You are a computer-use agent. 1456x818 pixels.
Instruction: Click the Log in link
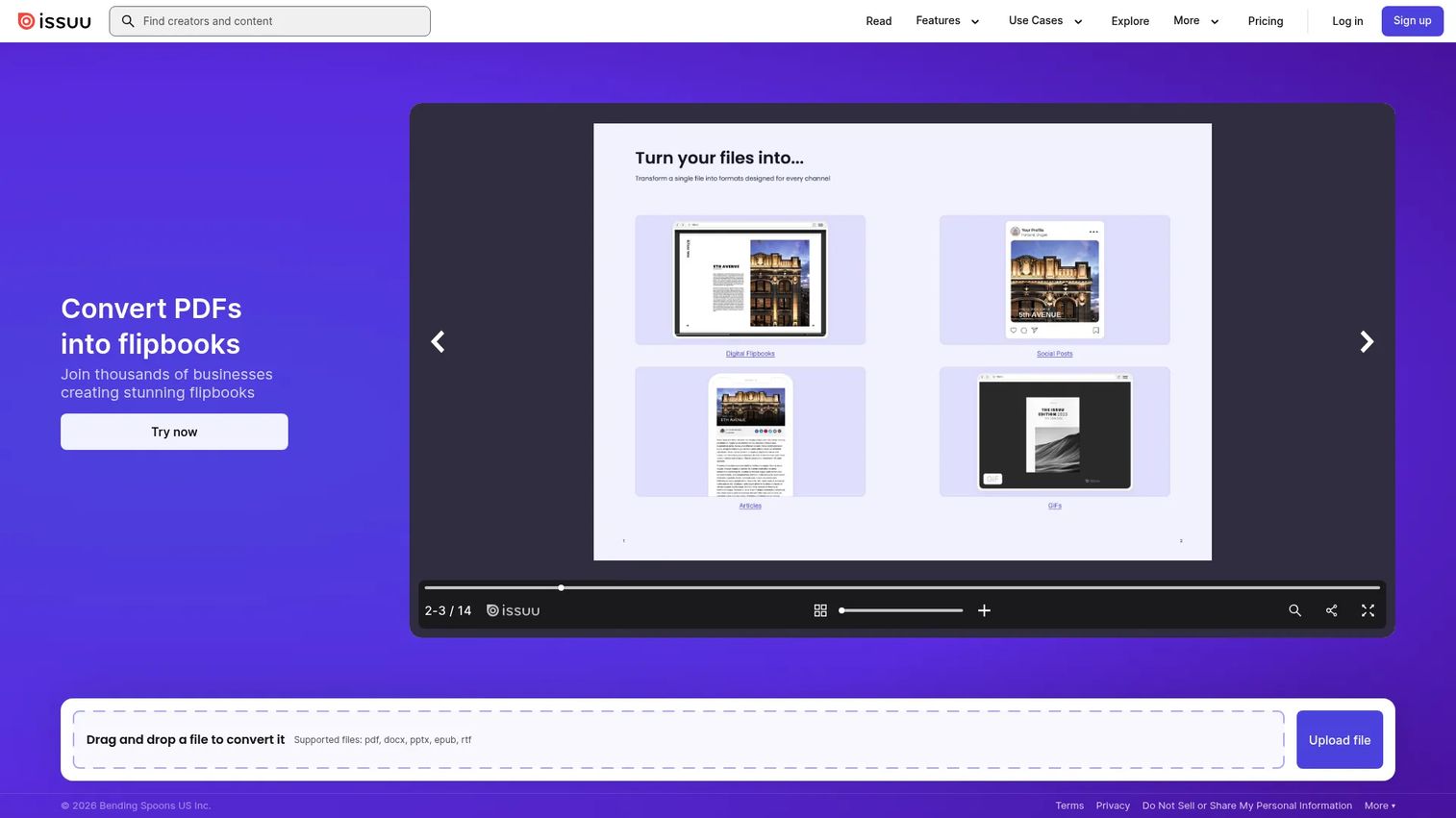pyautogui.click(x=1347, y=21)
